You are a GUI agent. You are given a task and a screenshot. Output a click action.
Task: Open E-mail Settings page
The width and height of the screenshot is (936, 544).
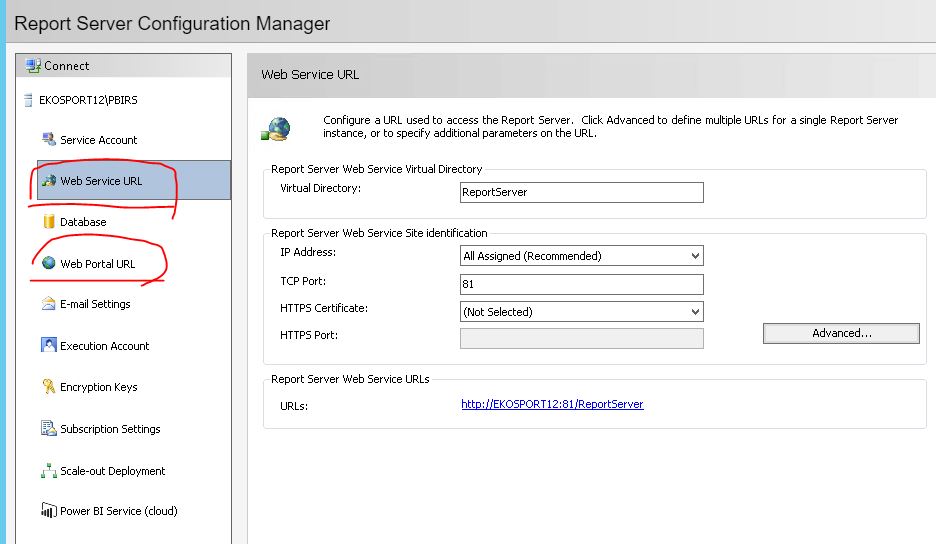[95, 304]
